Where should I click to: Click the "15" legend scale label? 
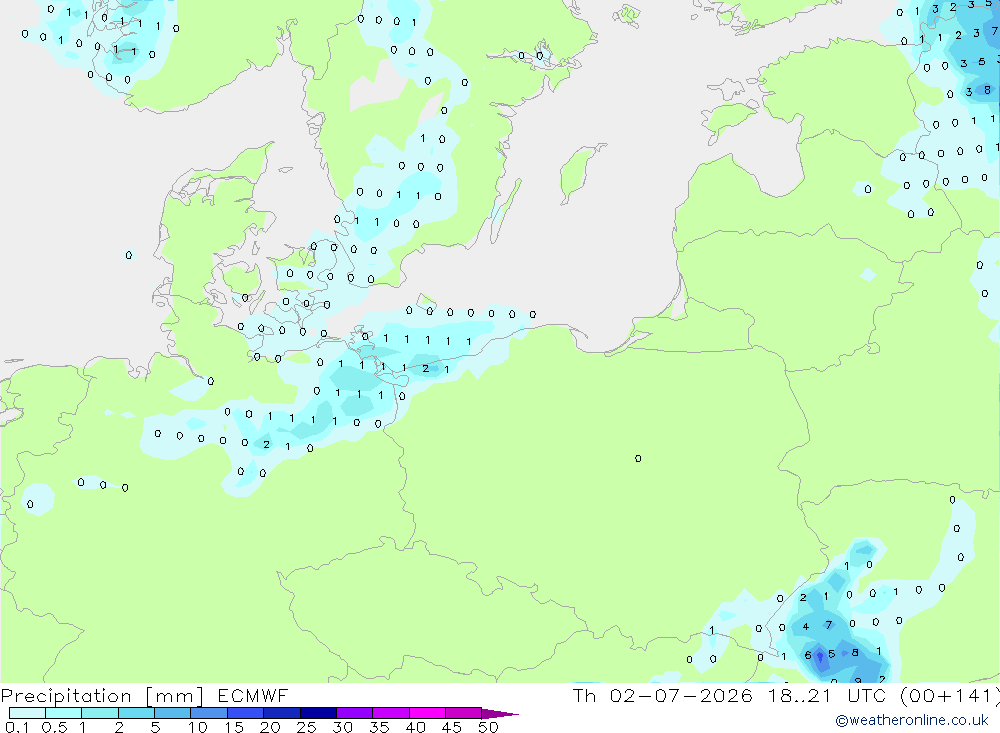tap(234, 727)
